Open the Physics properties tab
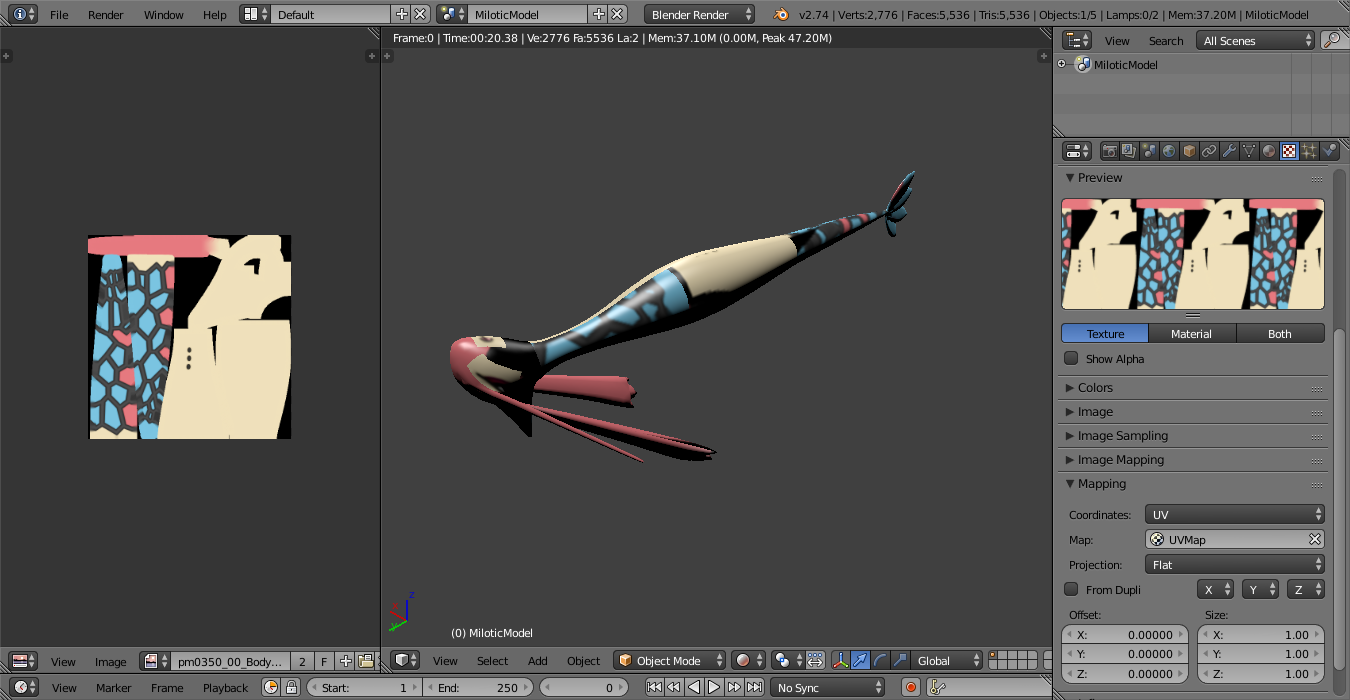 pos(1329,151)
